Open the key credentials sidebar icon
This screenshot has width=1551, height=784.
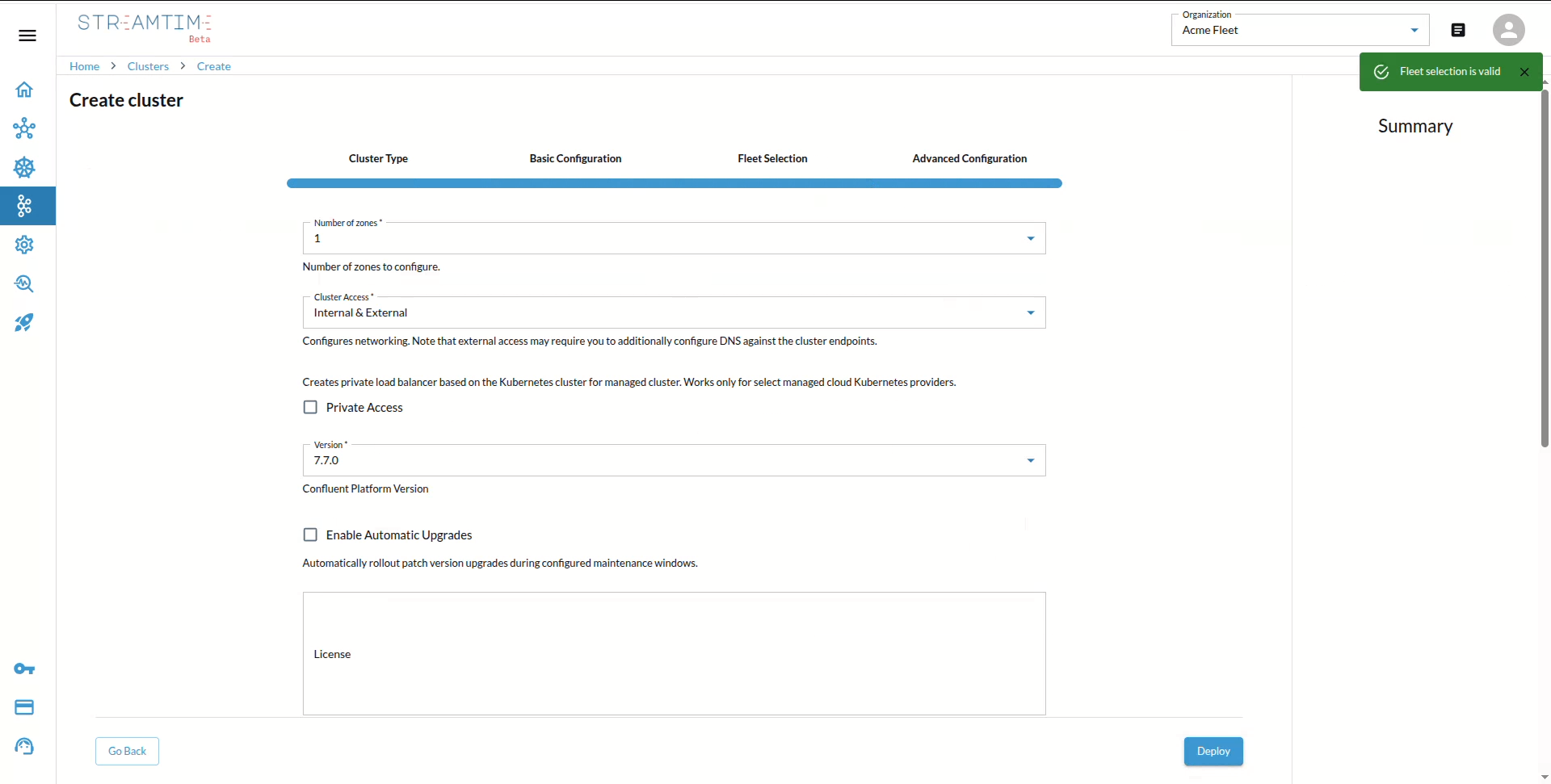[x=24, y=669]
